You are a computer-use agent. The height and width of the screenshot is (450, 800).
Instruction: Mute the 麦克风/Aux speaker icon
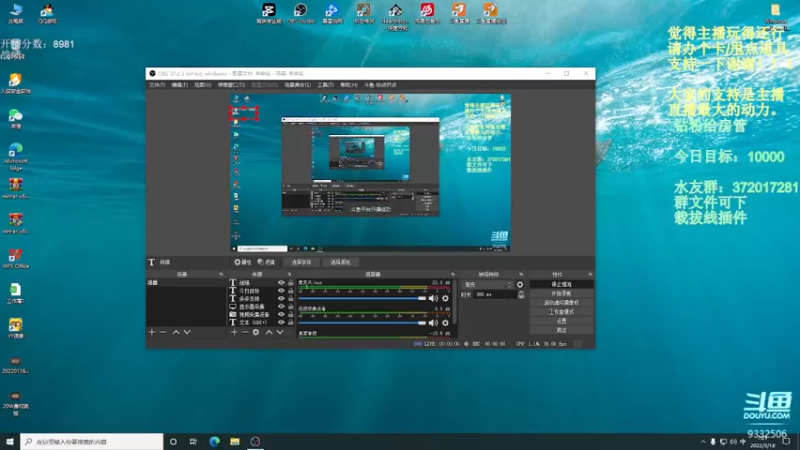click(x=433, y=298)
